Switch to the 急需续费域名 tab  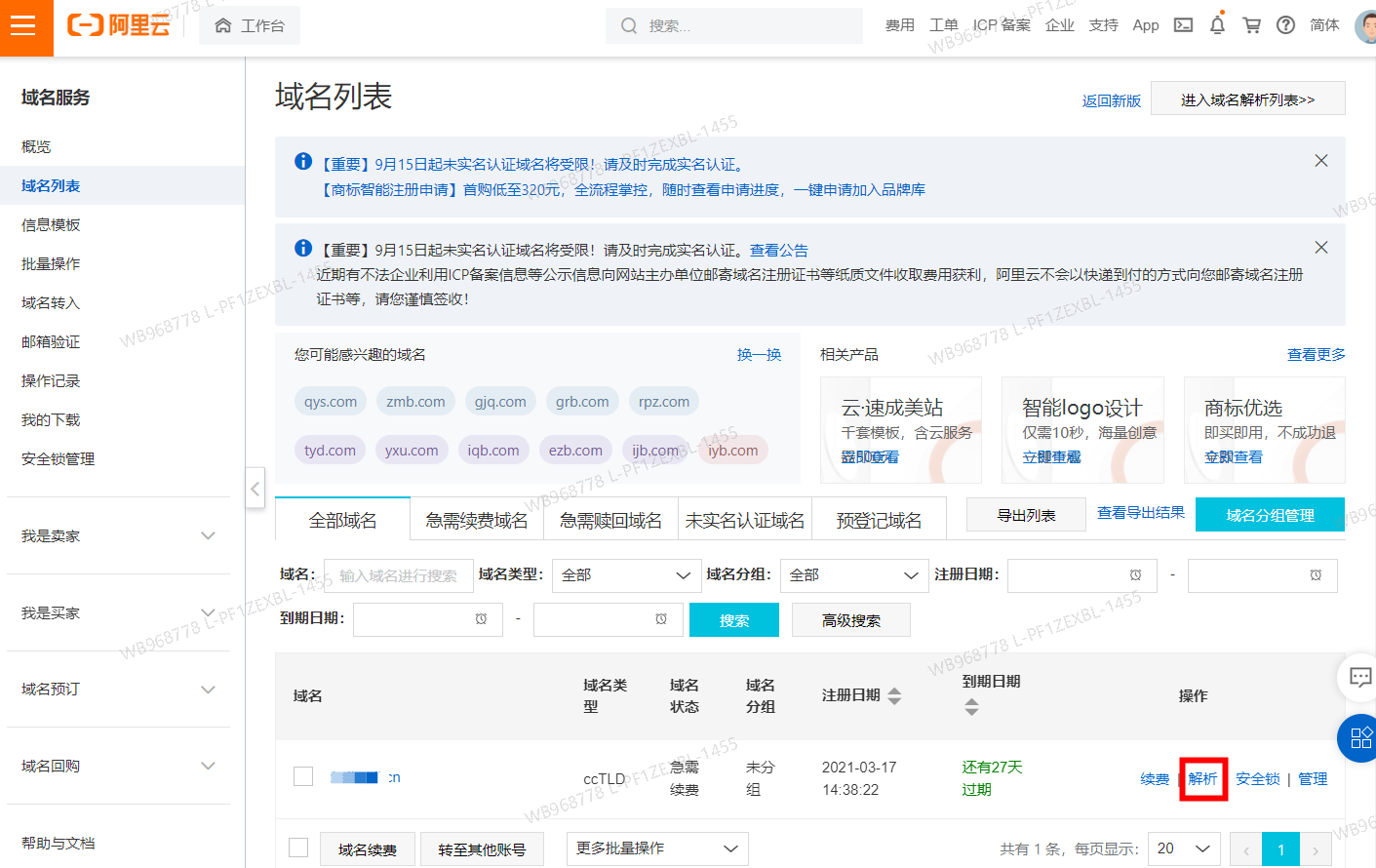tap(477, 520)
